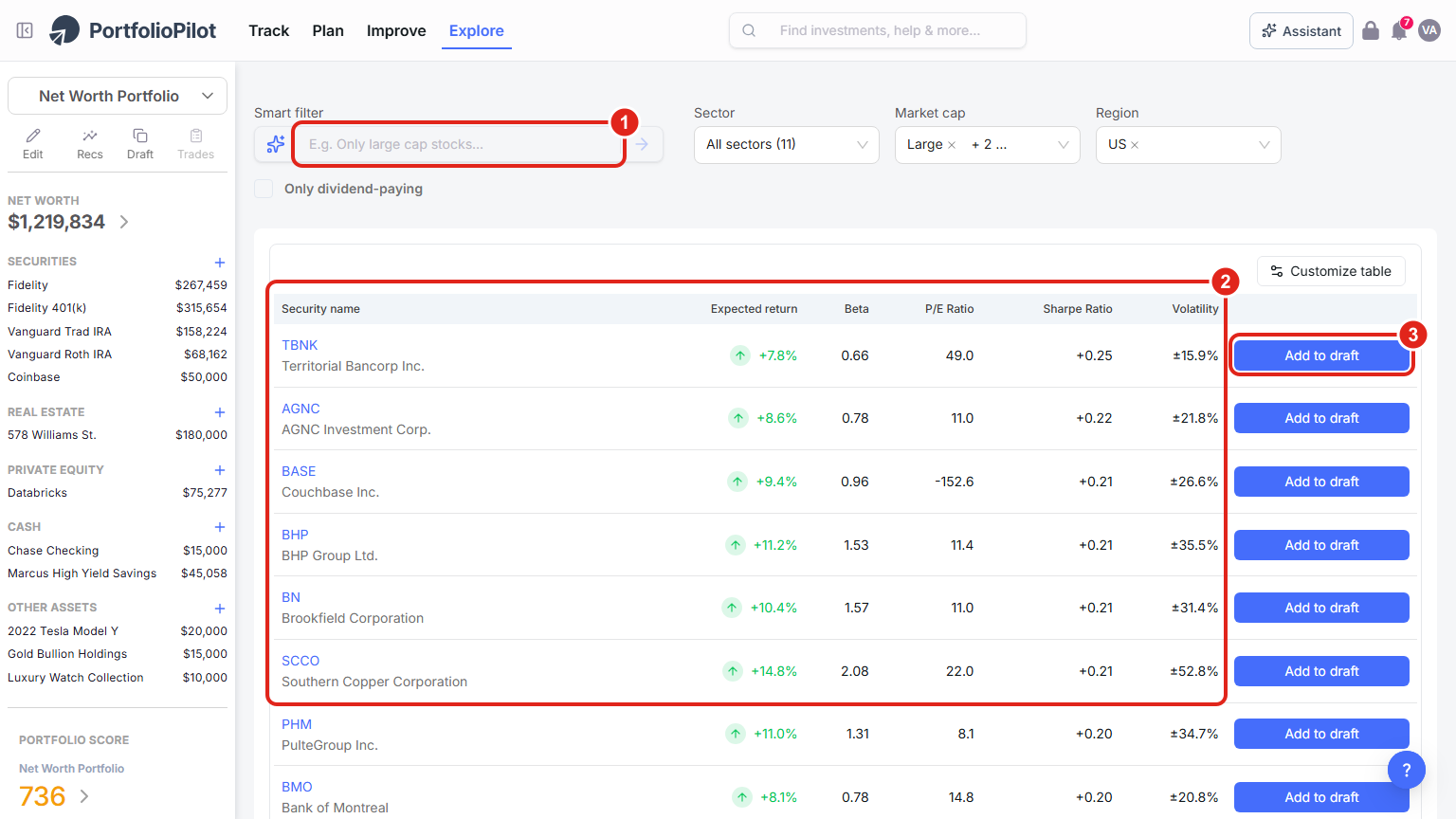Viewport: 1456px width, 819px height.
Task: Go to the Plan tab
Action: tap(328, 30)
